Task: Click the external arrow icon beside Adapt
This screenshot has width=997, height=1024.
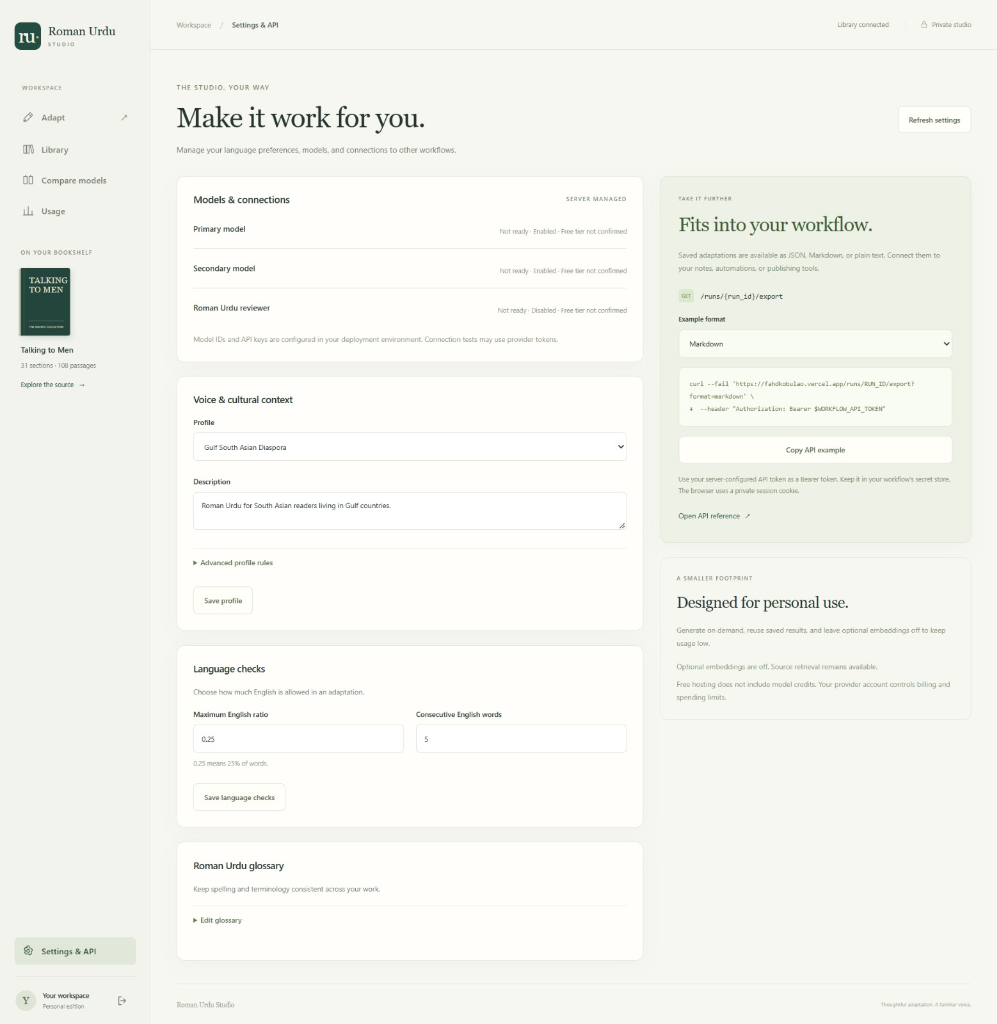Action: click(124, 118)
